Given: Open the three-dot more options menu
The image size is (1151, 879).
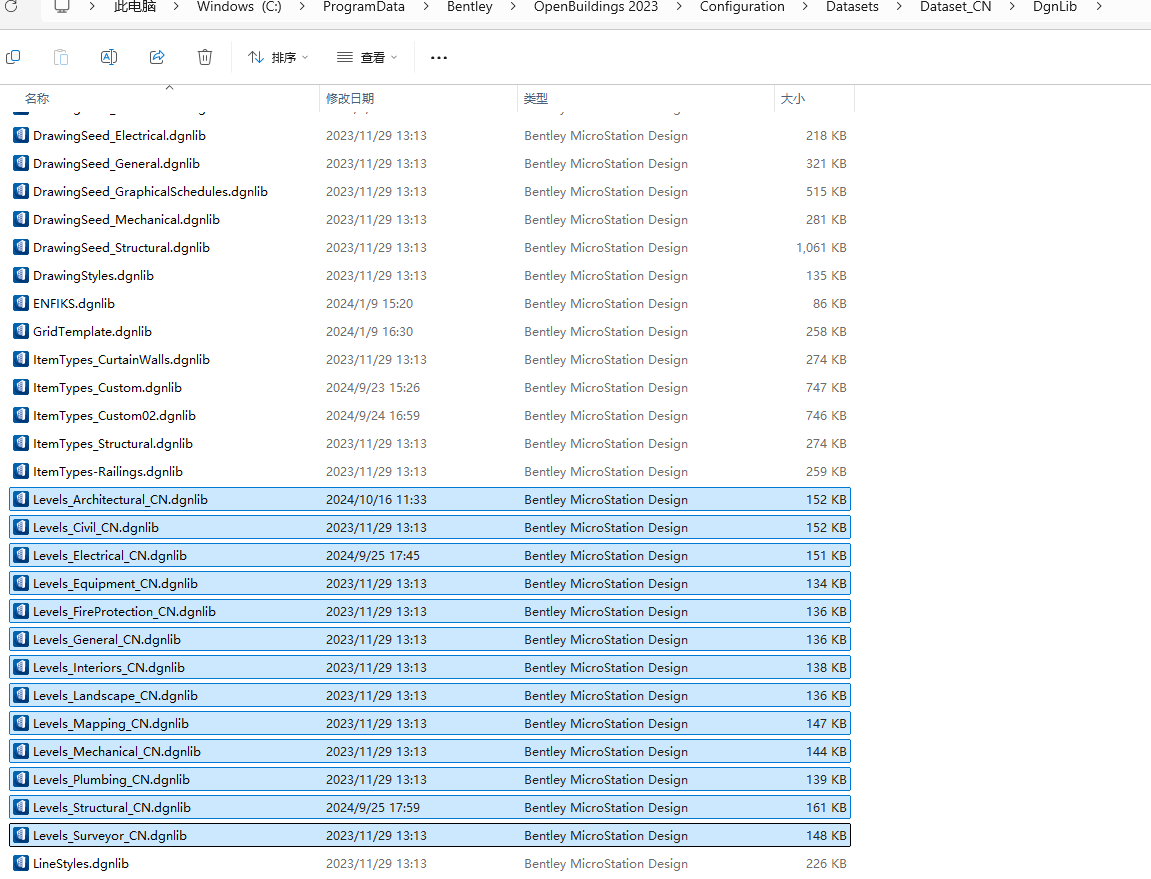Looking at the screenshot, I should [x=439, y=57].
